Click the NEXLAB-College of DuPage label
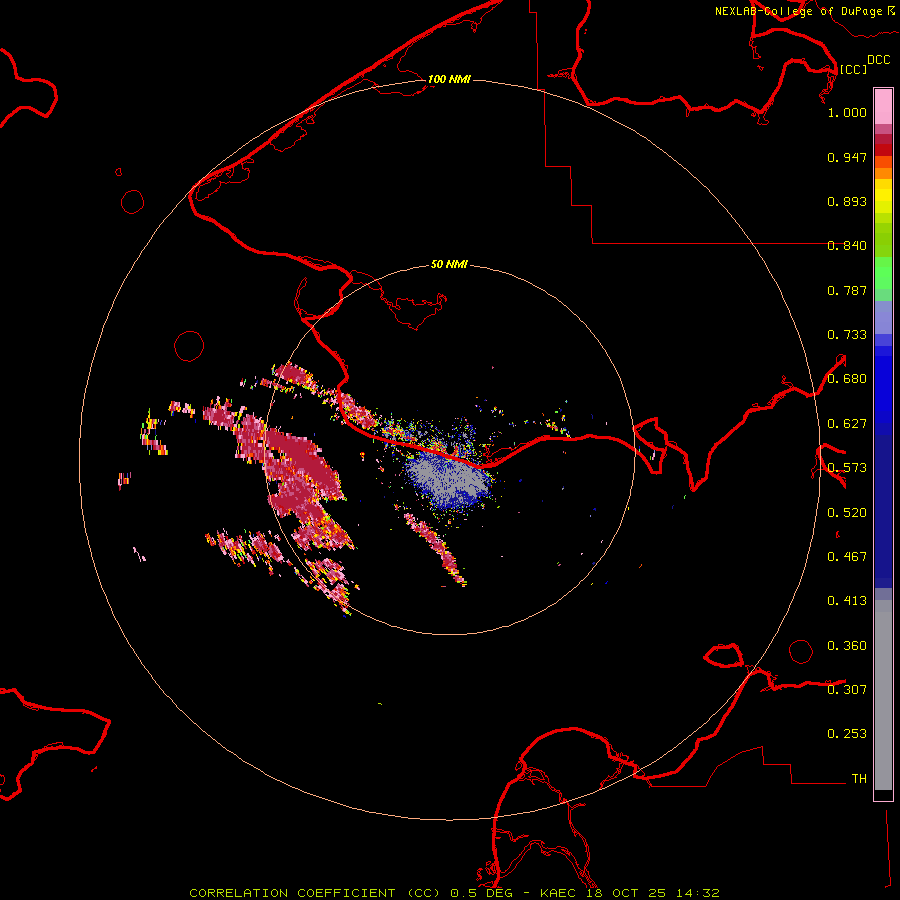 [x=798, y=11]
